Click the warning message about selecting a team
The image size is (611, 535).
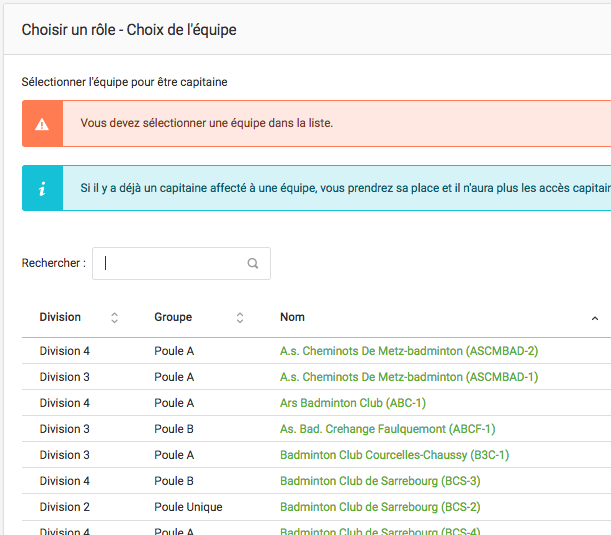[x=207, y=123]
